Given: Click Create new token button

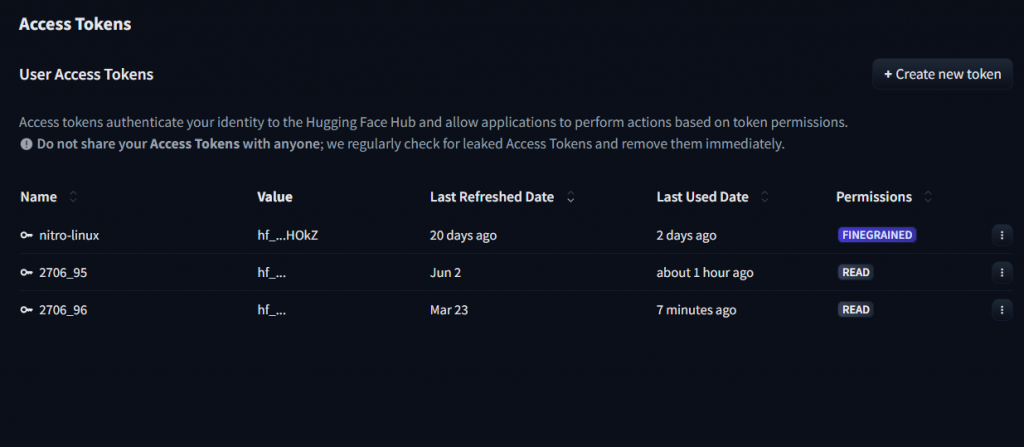Looking at the screenshot, I should coord(942,74).
